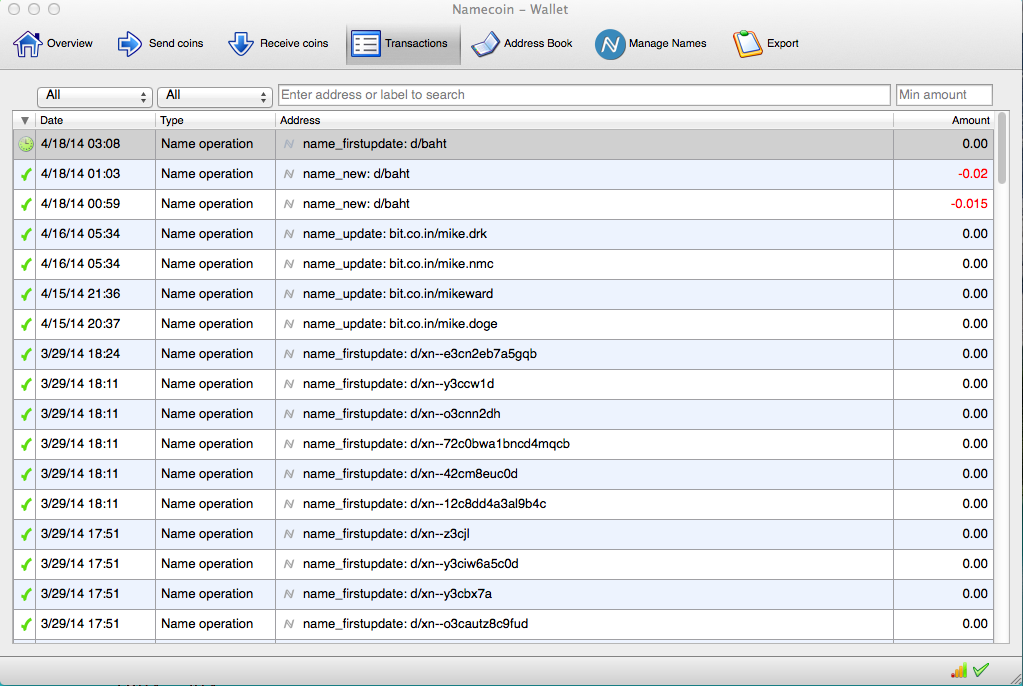Open the first All date filter dropdown
Screen dimensions: 1023x686
(95, 96)
